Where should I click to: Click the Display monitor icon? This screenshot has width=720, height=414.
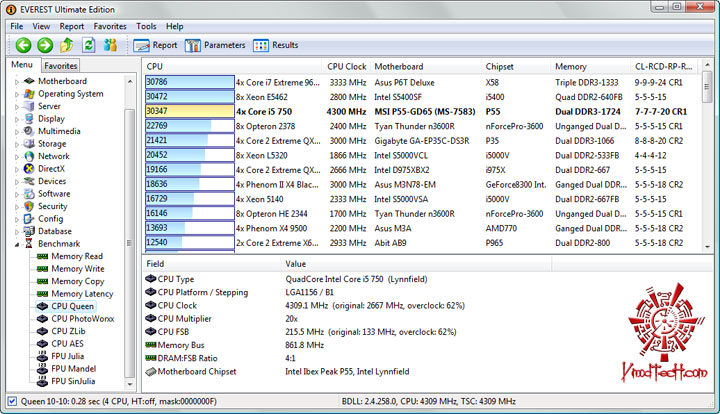[29, 118]
